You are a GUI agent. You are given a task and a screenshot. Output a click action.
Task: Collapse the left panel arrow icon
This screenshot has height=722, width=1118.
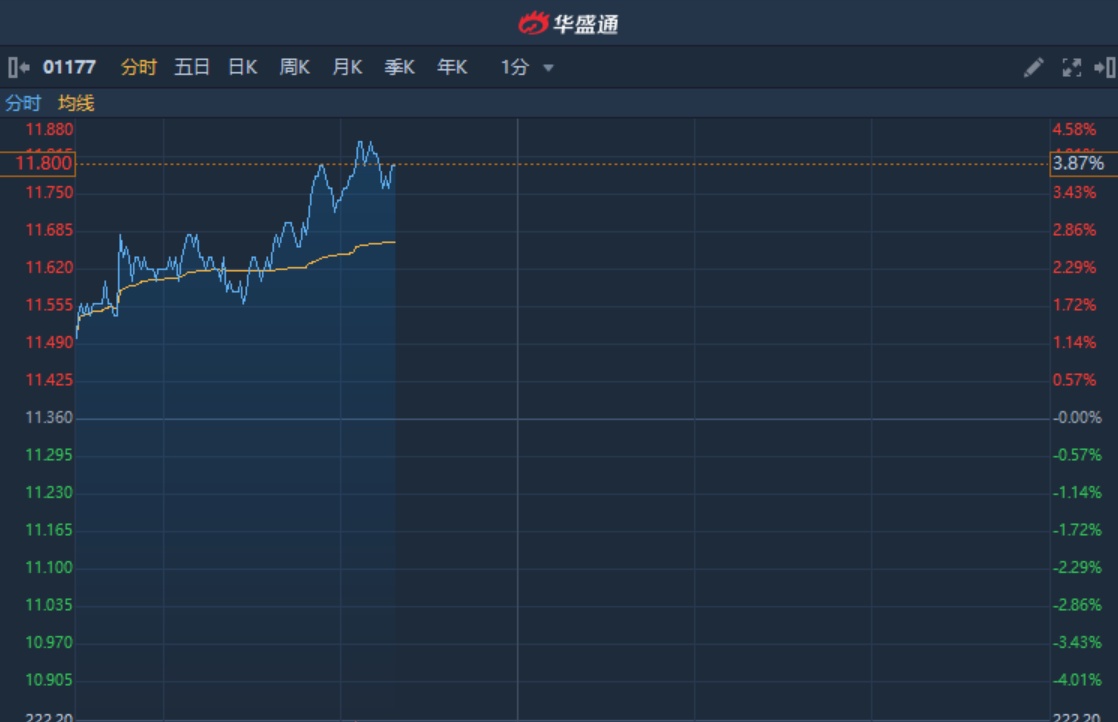pos(18,67)
